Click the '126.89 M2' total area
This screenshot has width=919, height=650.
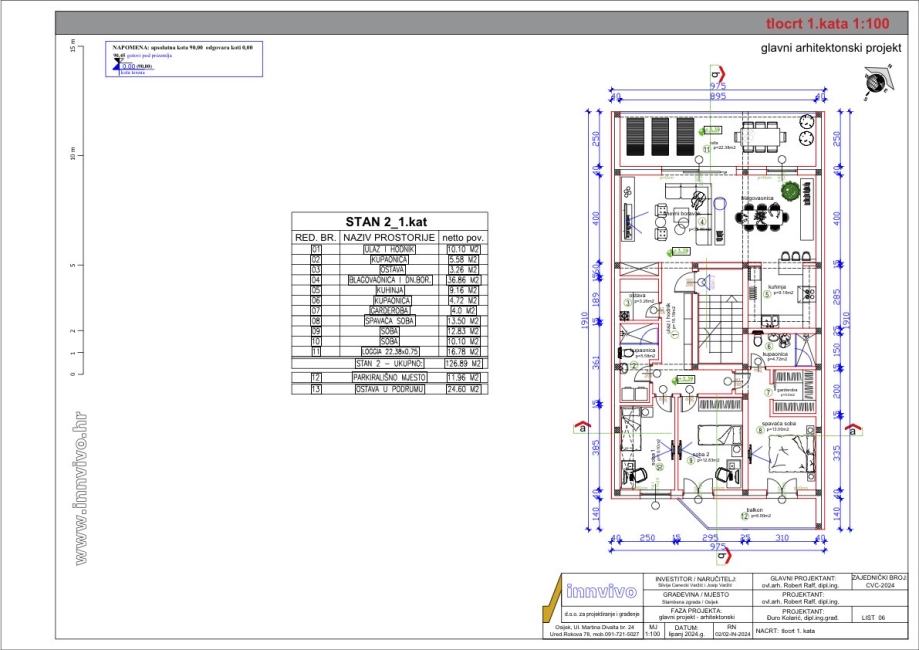click(x=463, y=363)
